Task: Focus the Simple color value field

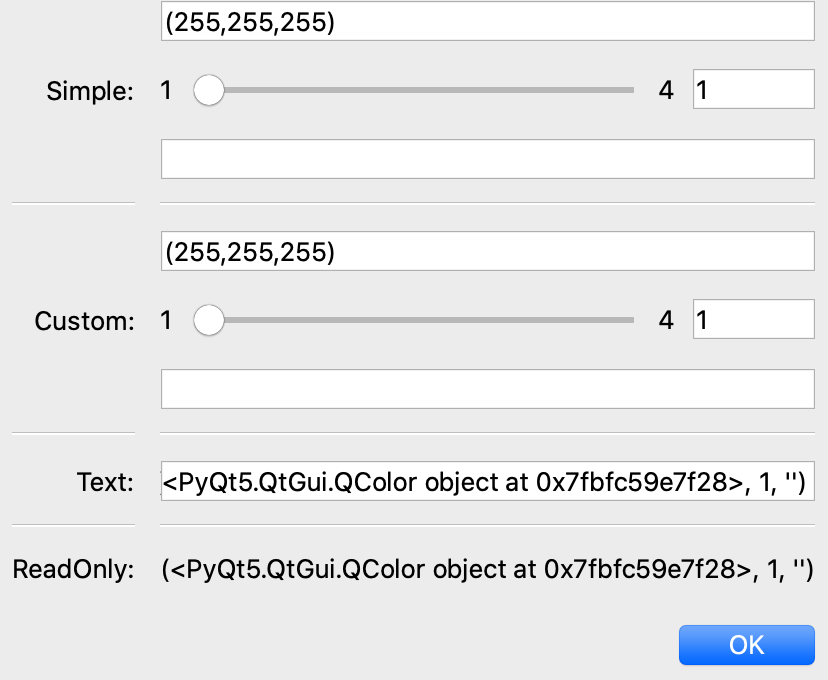Action: tap(487, 21)
